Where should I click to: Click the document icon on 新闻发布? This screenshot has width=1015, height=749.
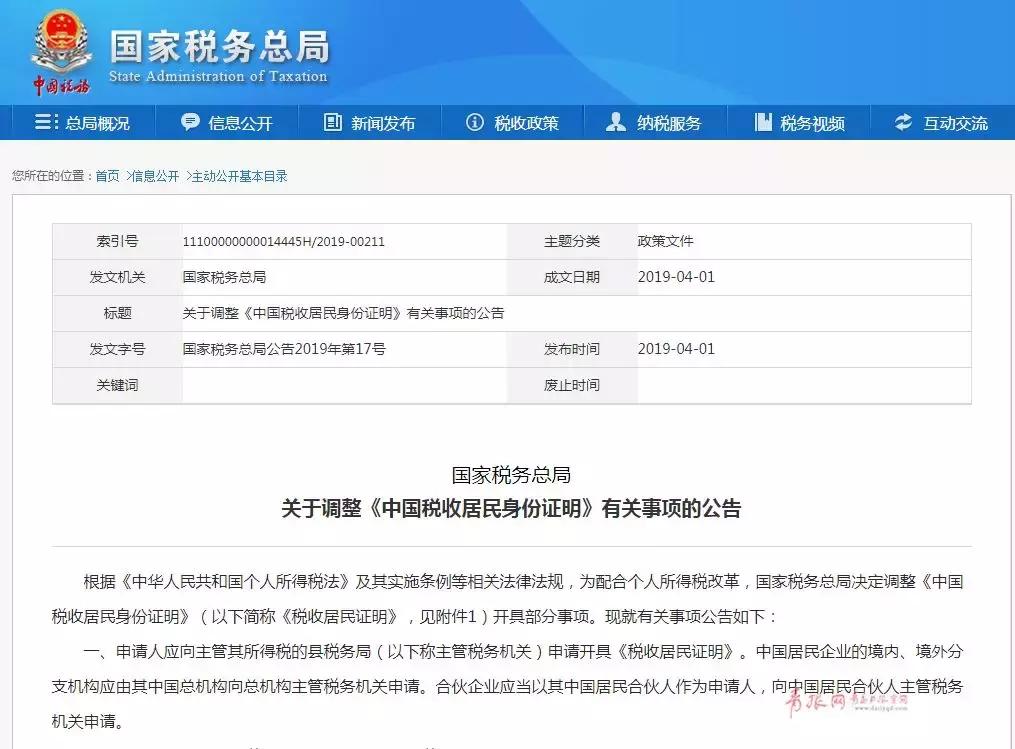click(x=330, y=121)
